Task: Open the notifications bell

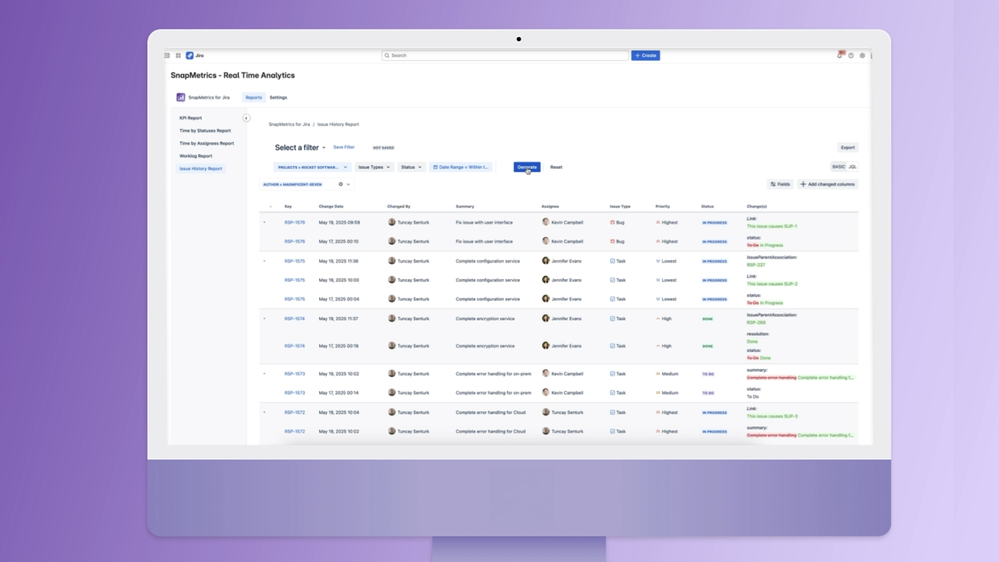Action: tap(840, 55)
